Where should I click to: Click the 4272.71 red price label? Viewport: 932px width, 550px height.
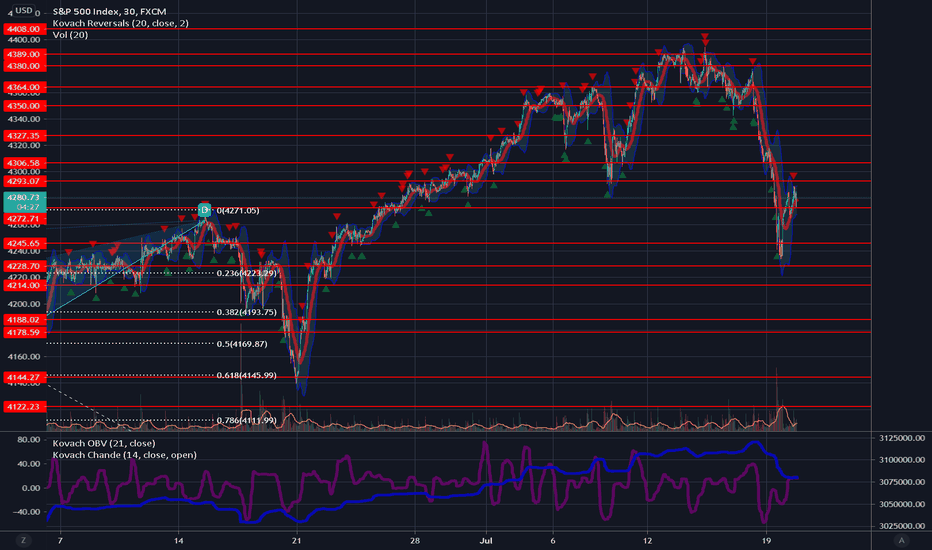pyautogui.click(x=24, y=219)
